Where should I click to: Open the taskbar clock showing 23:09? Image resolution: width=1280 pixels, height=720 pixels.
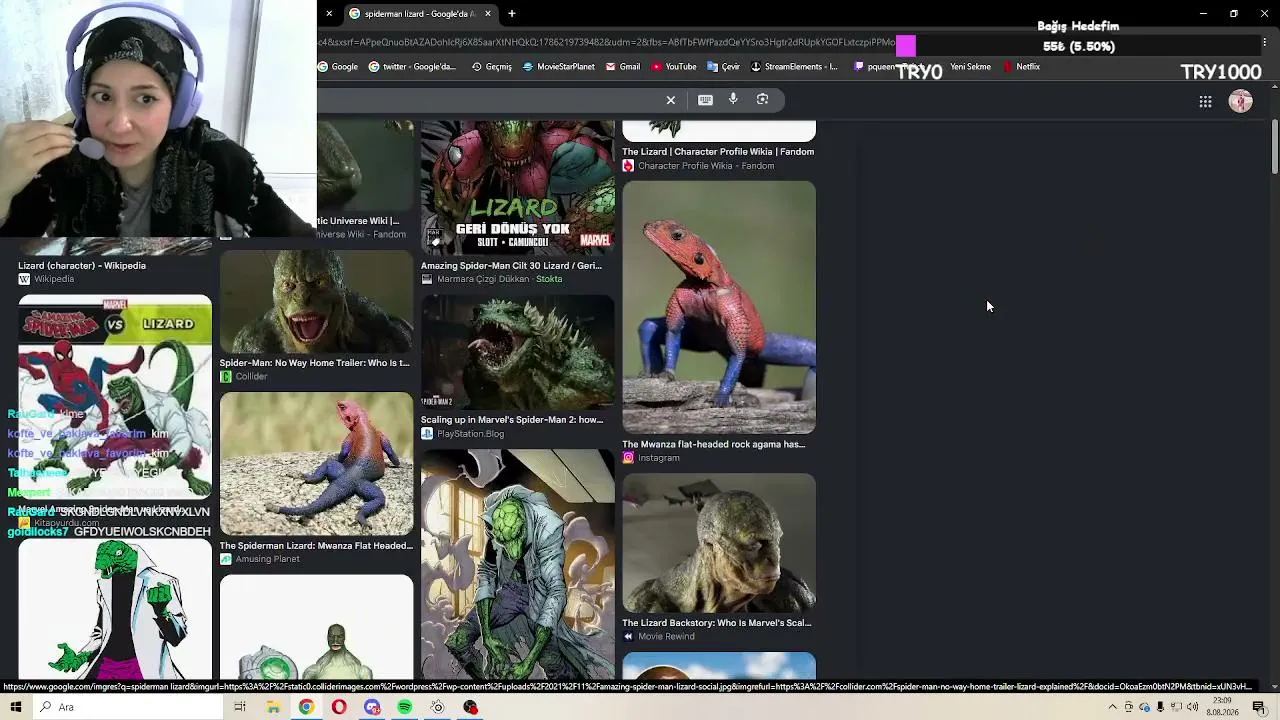click(x=1221, y=707)
